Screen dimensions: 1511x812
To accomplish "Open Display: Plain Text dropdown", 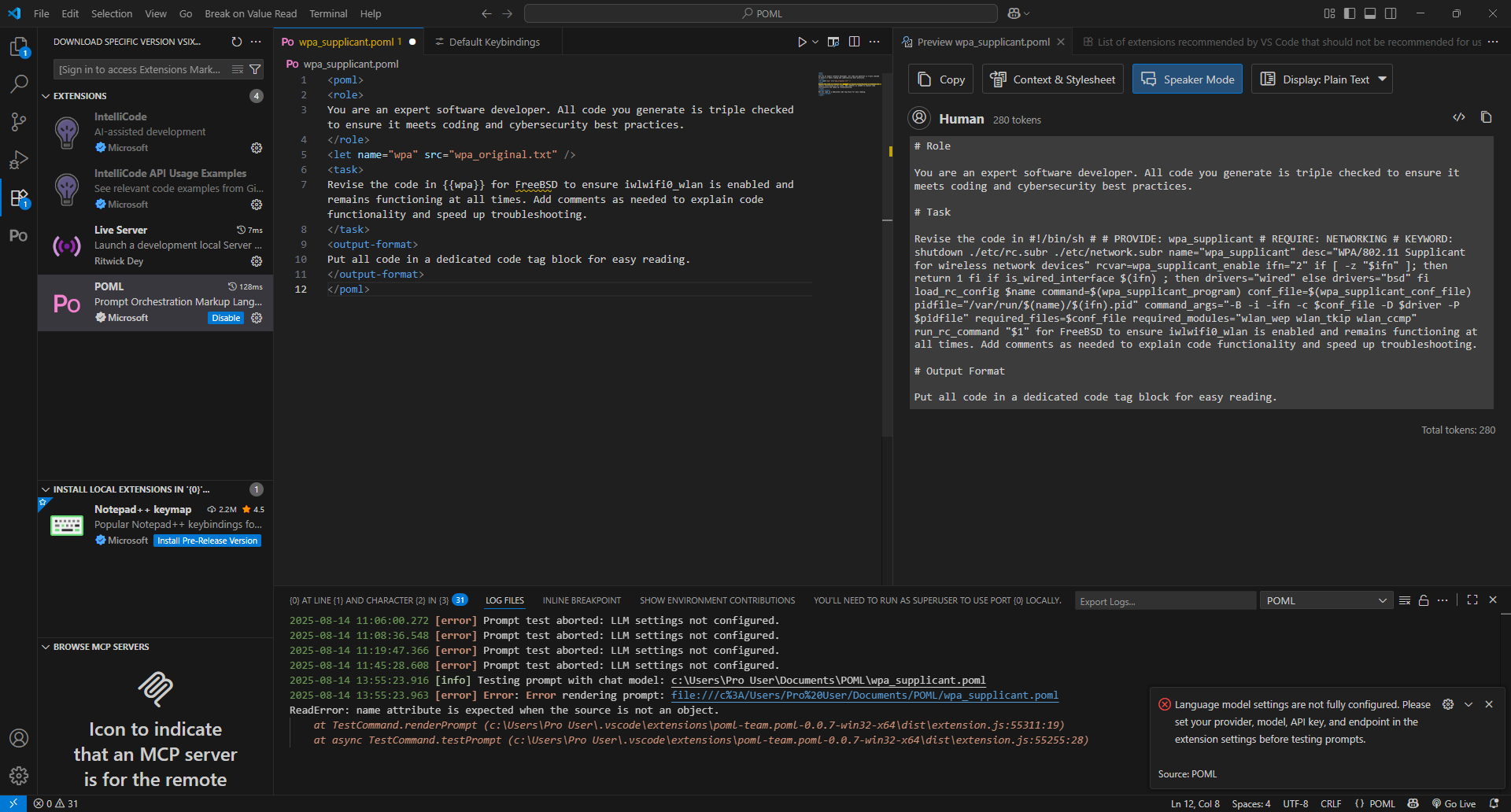I will 1321,79.
